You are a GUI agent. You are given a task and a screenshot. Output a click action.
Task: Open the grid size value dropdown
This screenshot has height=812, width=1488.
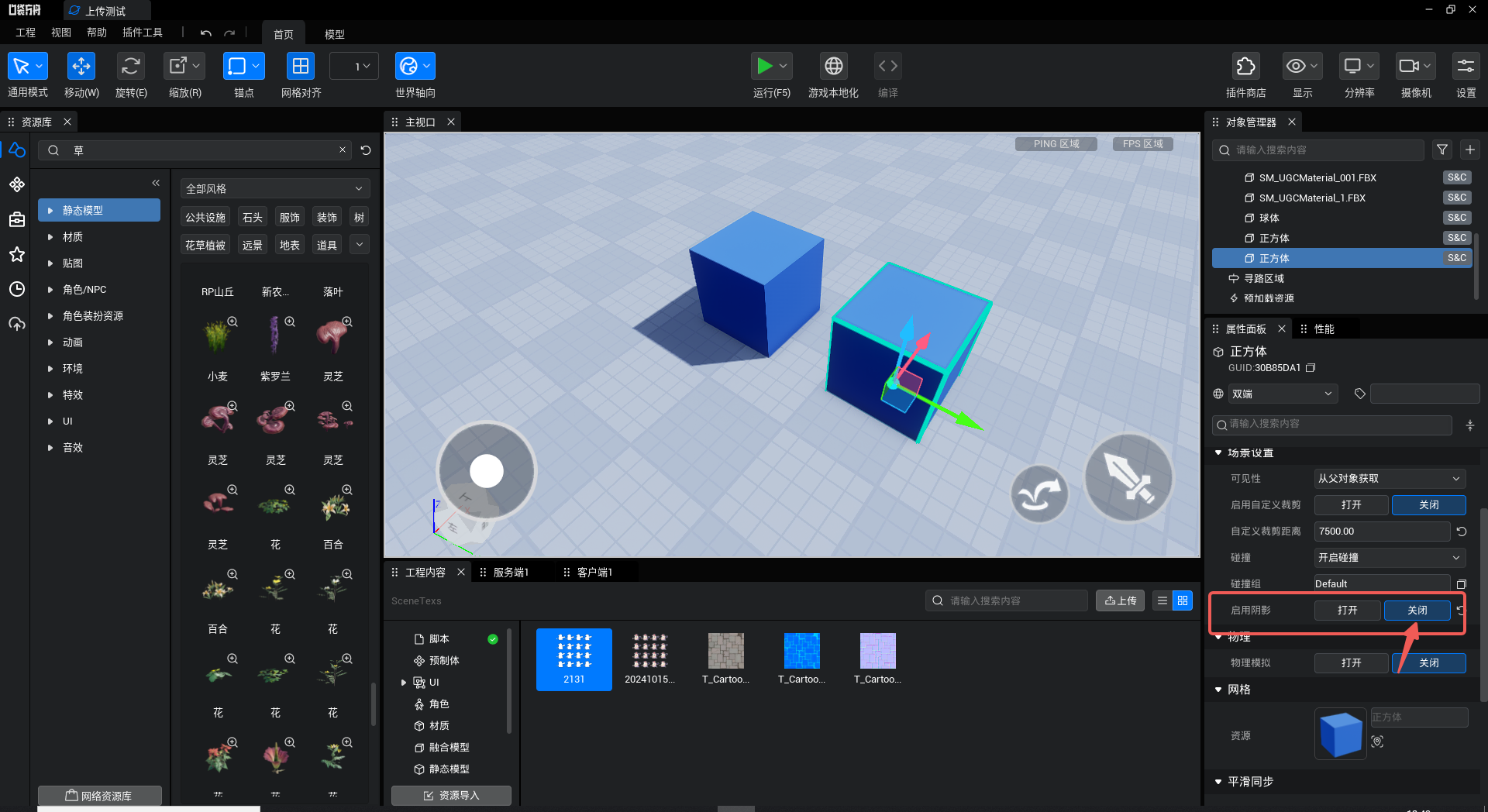tap(354, 66)
